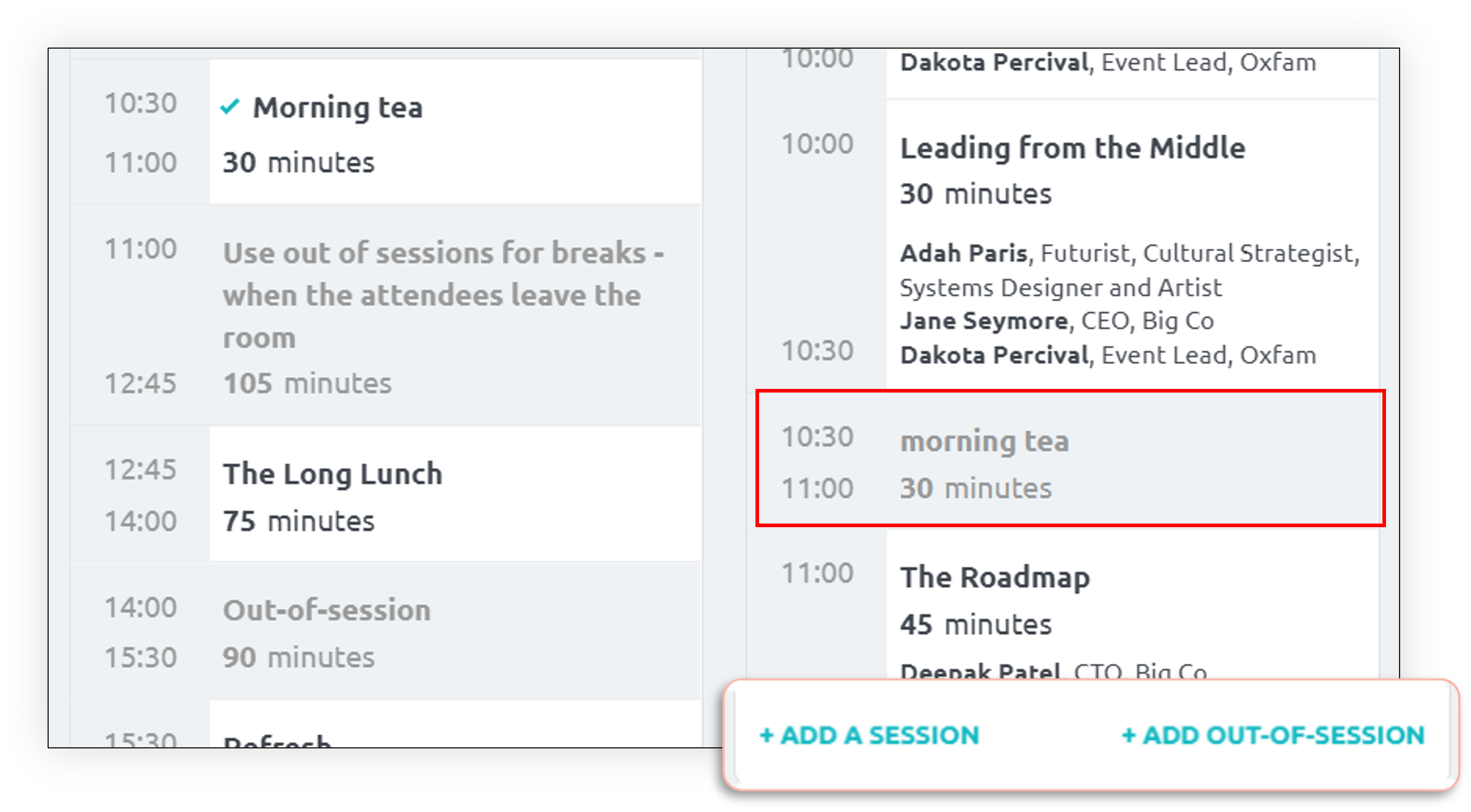Screen dimensions: 1471x812
Task: Click Dakota Percival under Leading from the Middle
Action: click(994, 355)
